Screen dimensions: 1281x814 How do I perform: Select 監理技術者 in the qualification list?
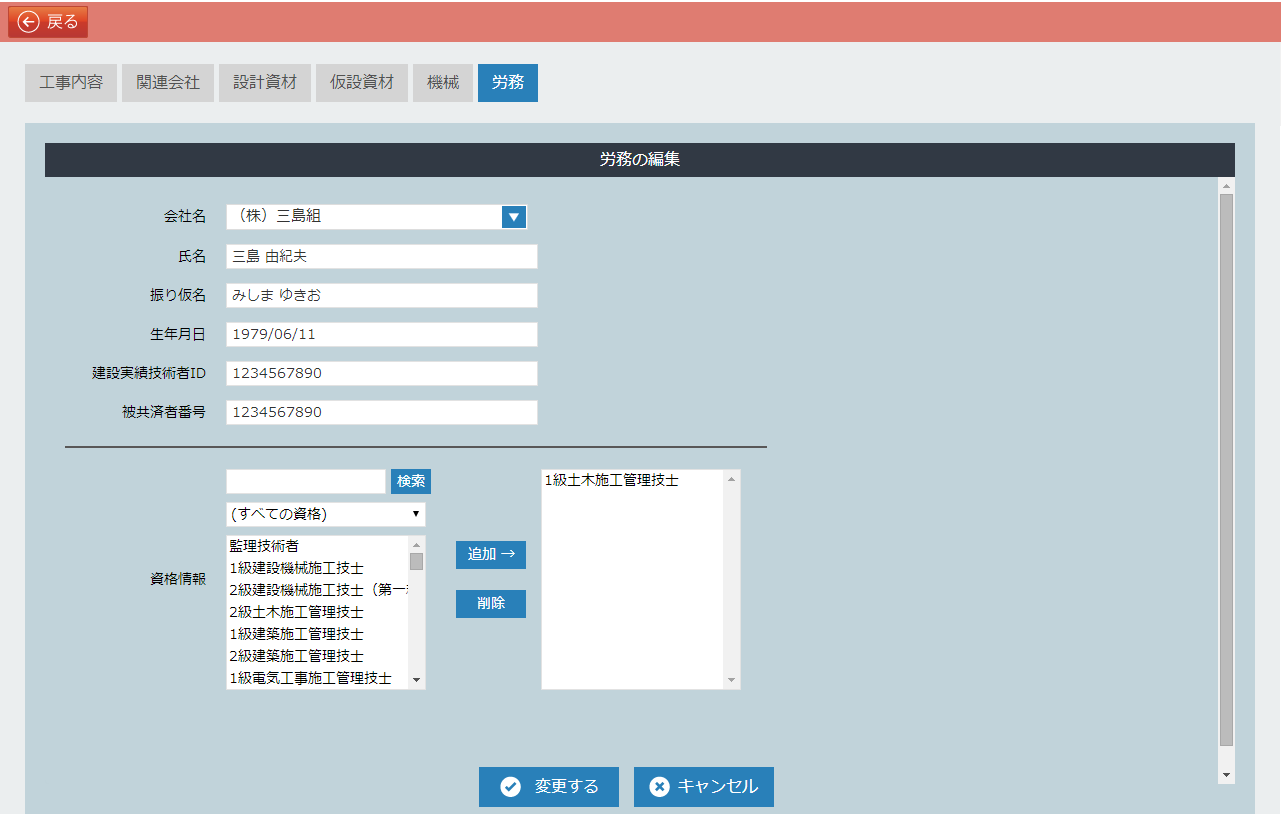[x=318, y=546]
